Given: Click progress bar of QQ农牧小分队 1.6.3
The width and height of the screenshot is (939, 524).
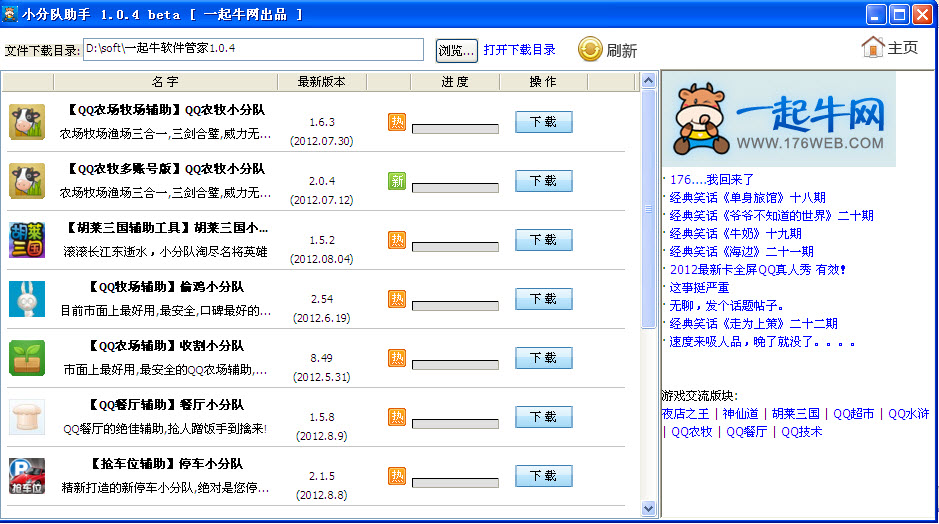Looking at the screenshot, I should (x=455, y=129).
